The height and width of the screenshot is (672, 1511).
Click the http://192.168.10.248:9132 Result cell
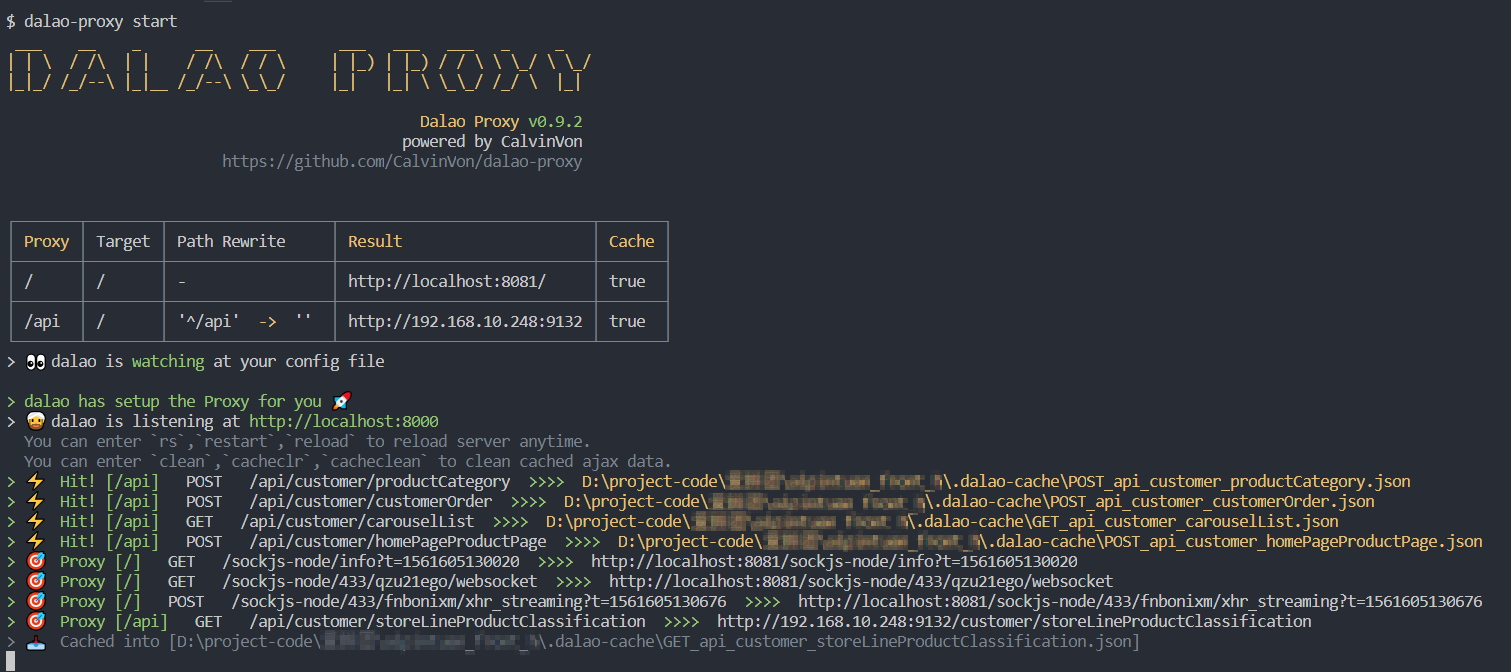point(465,321)
